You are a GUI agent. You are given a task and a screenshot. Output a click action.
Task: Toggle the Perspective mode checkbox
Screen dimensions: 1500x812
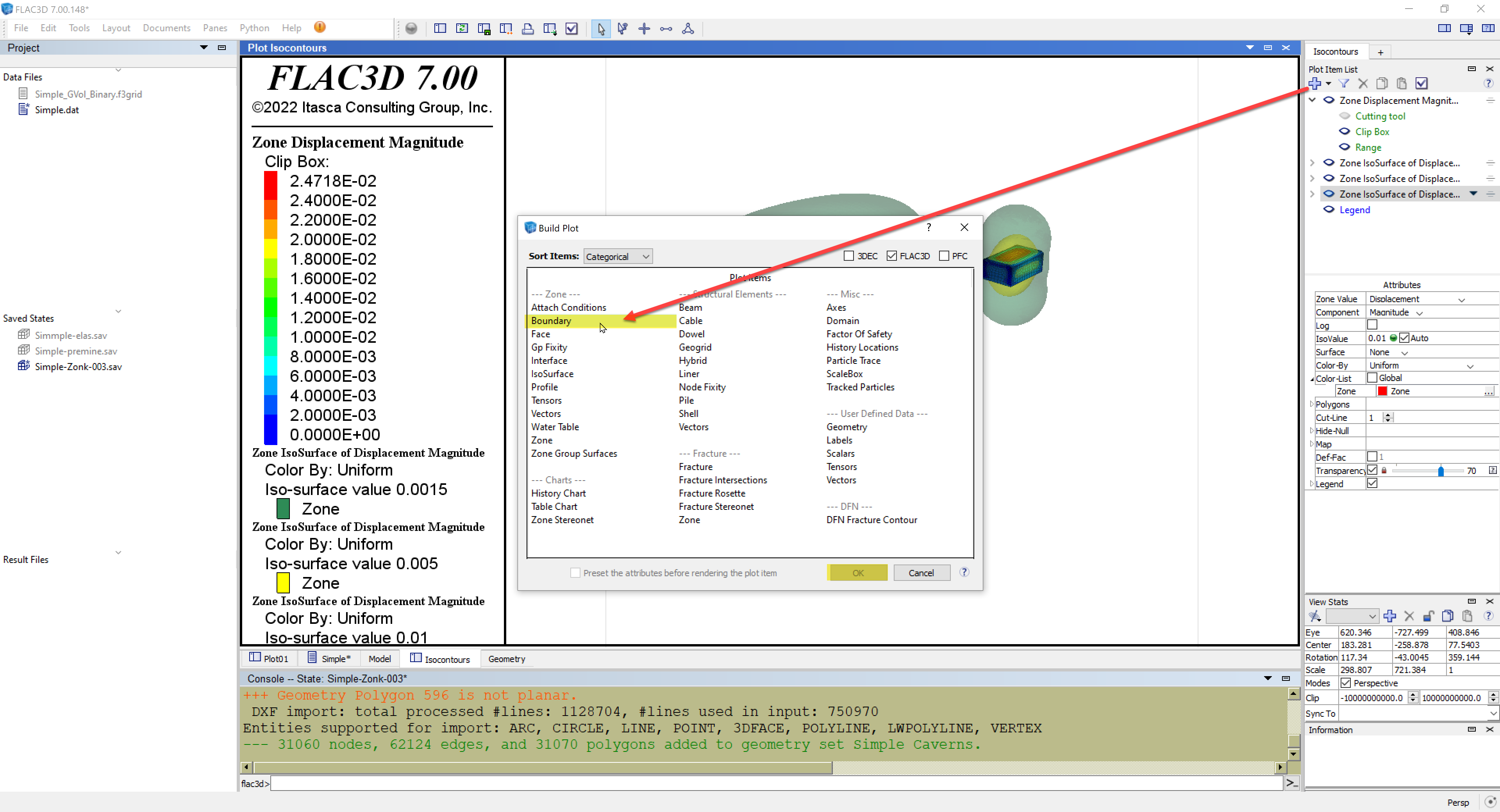(1346, 683)
